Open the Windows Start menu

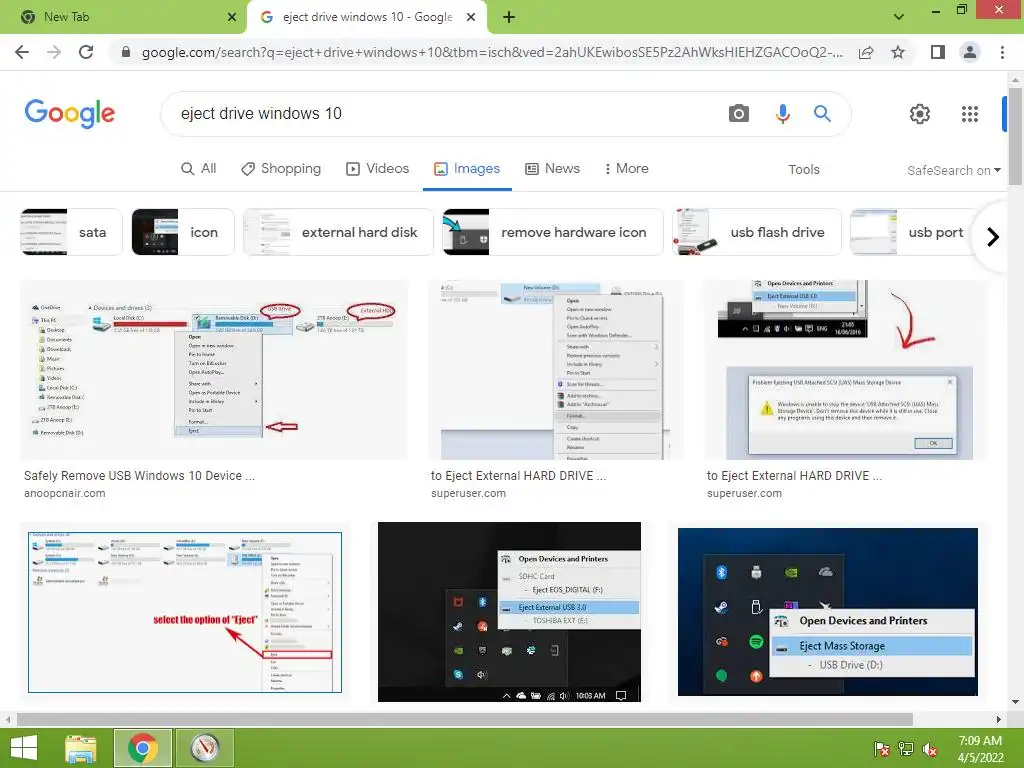pos(24,748)
